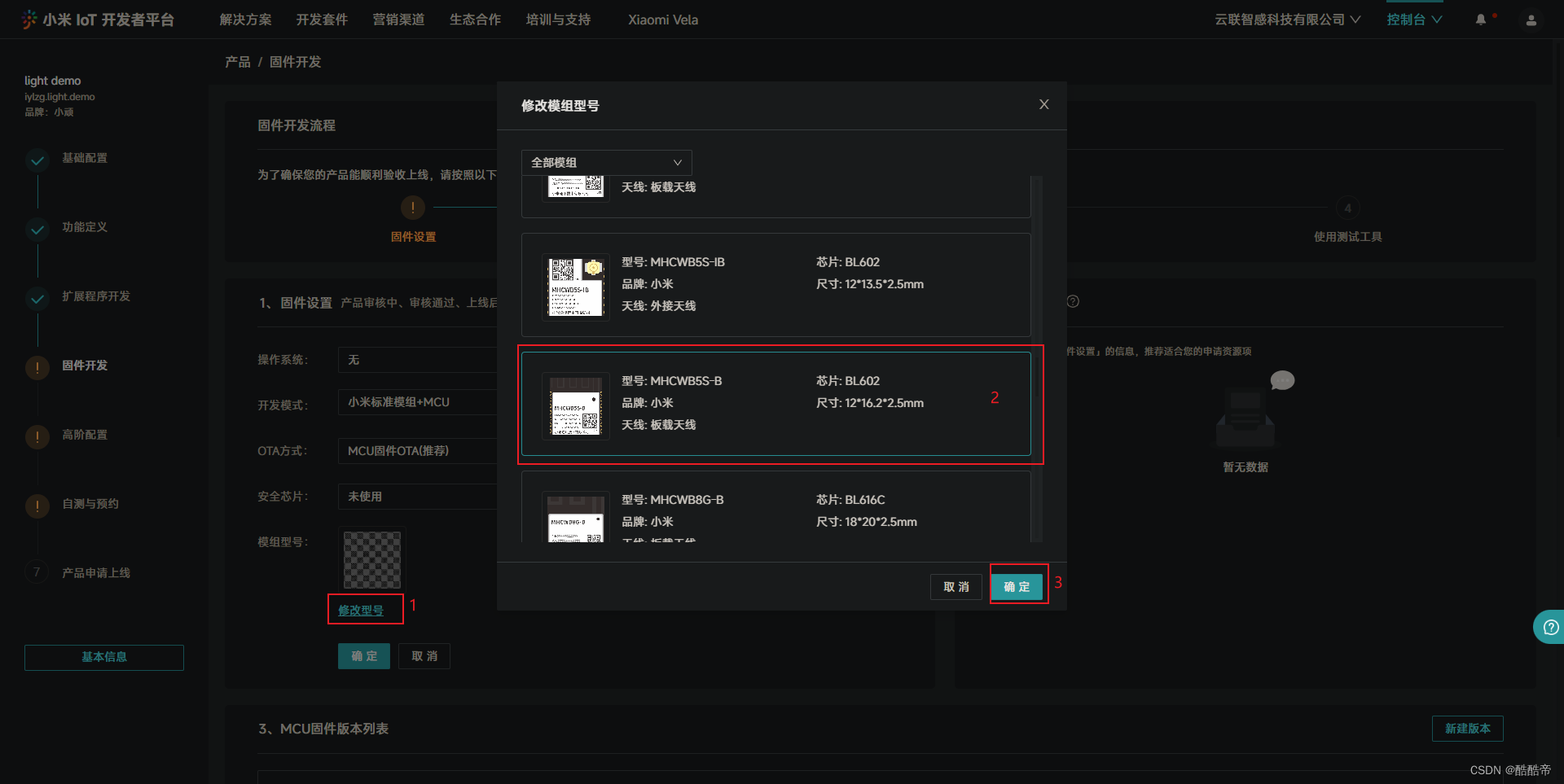
Task: Open the floating help question icon
Action: (1551, 627)
